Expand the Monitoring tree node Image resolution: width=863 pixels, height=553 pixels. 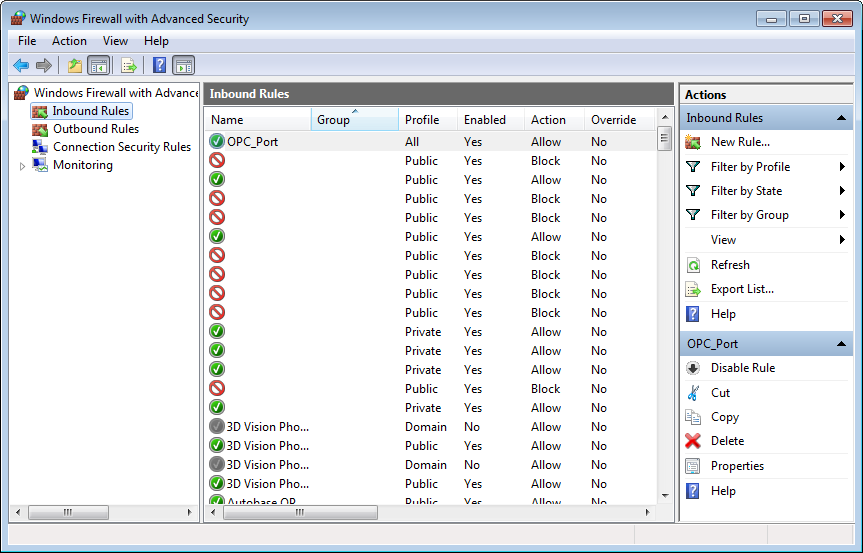click(x=22, y=166)
